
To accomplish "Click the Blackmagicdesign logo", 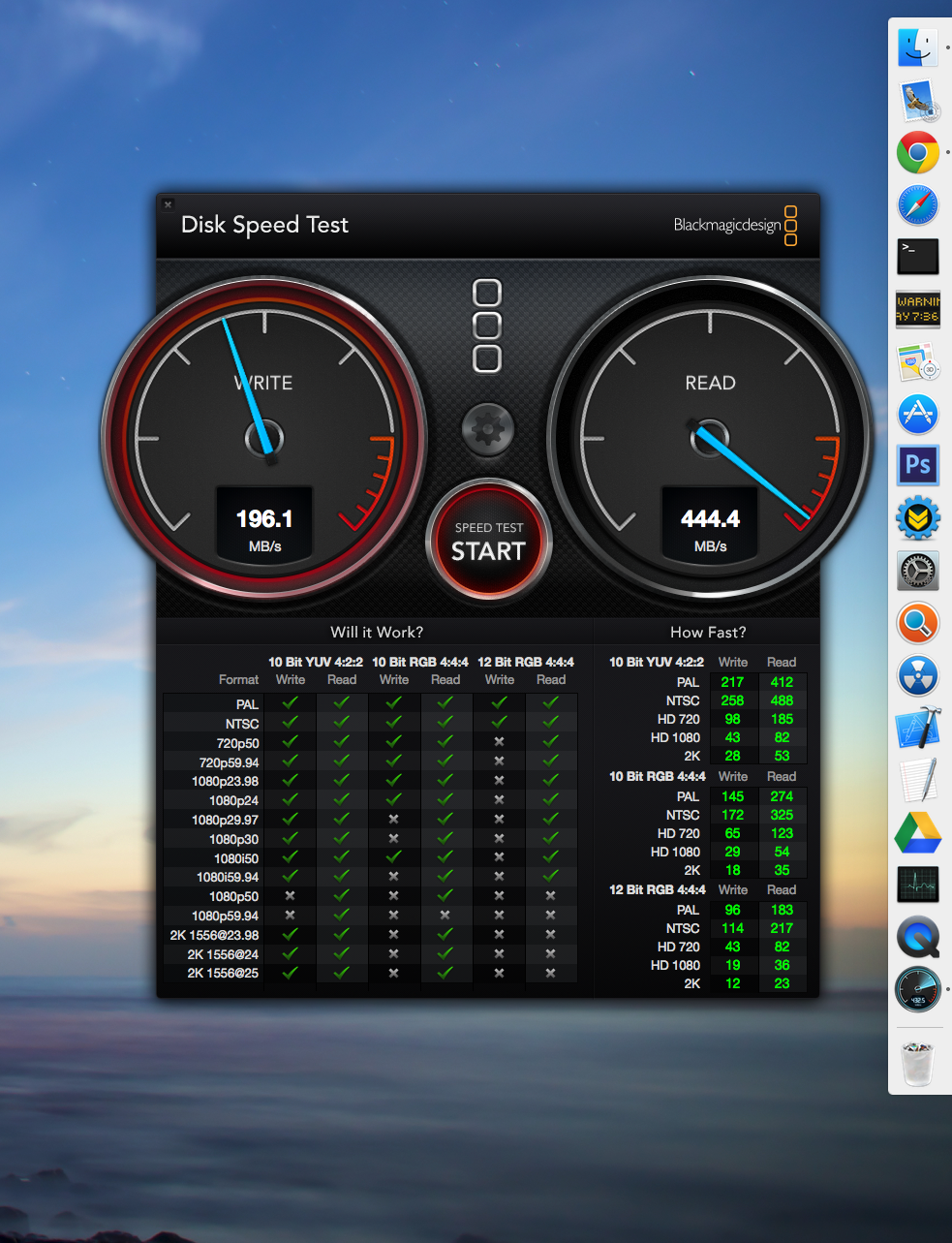I will (x=735, y=225).
